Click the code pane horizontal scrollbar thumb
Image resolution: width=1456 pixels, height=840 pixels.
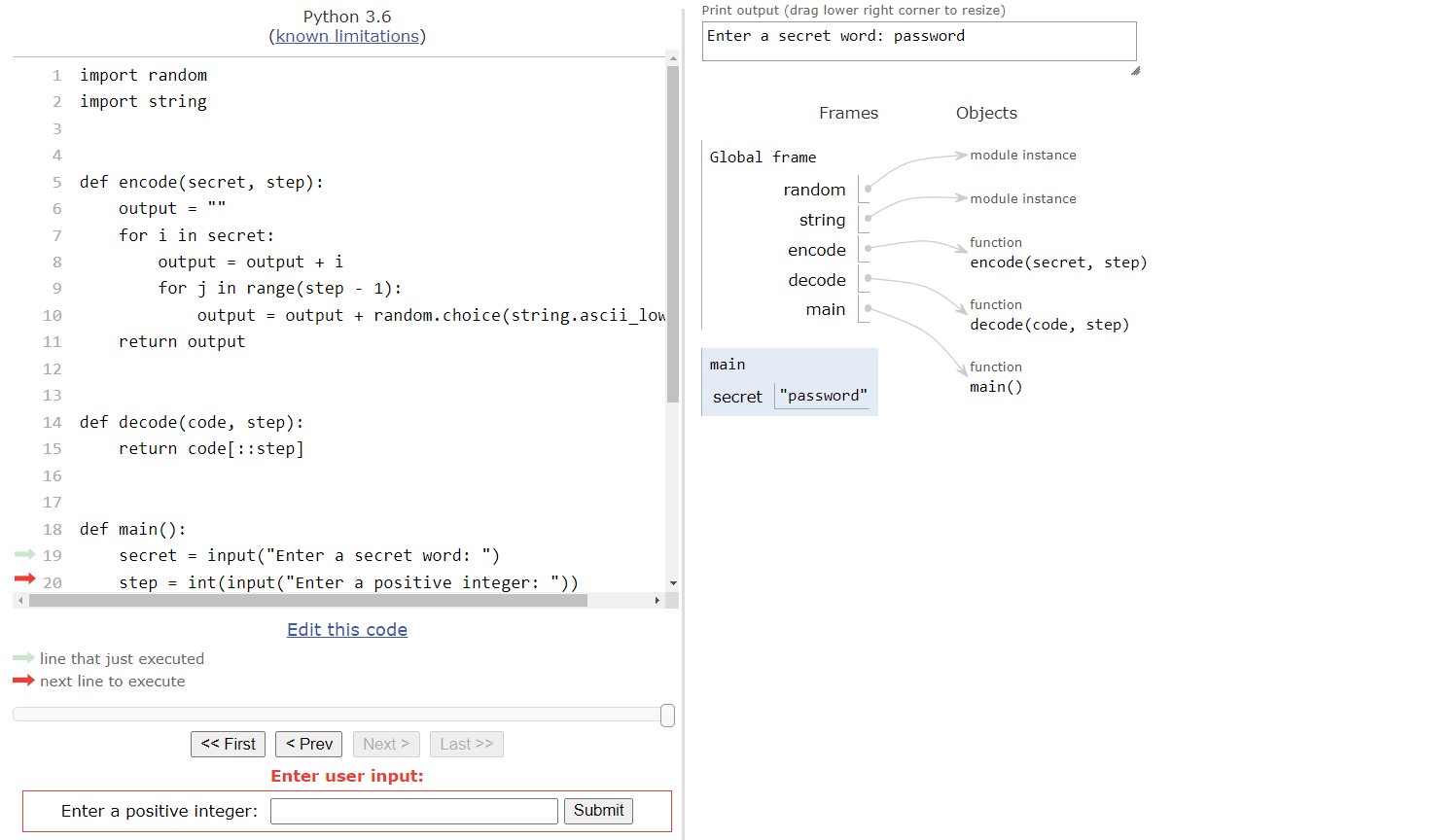pyautogui.click(x=308, y=601)
